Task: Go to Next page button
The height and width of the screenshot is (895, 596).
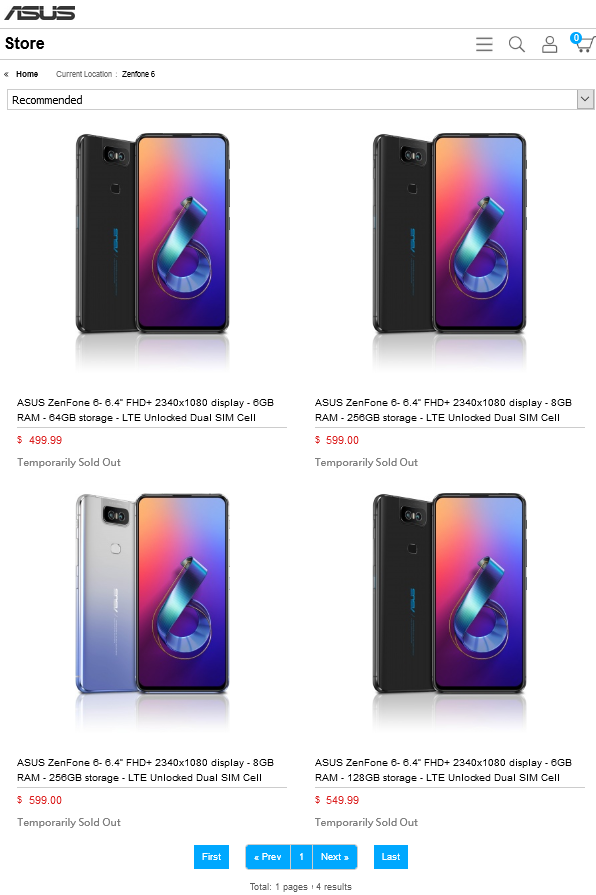Action: (x=335, y=857)
